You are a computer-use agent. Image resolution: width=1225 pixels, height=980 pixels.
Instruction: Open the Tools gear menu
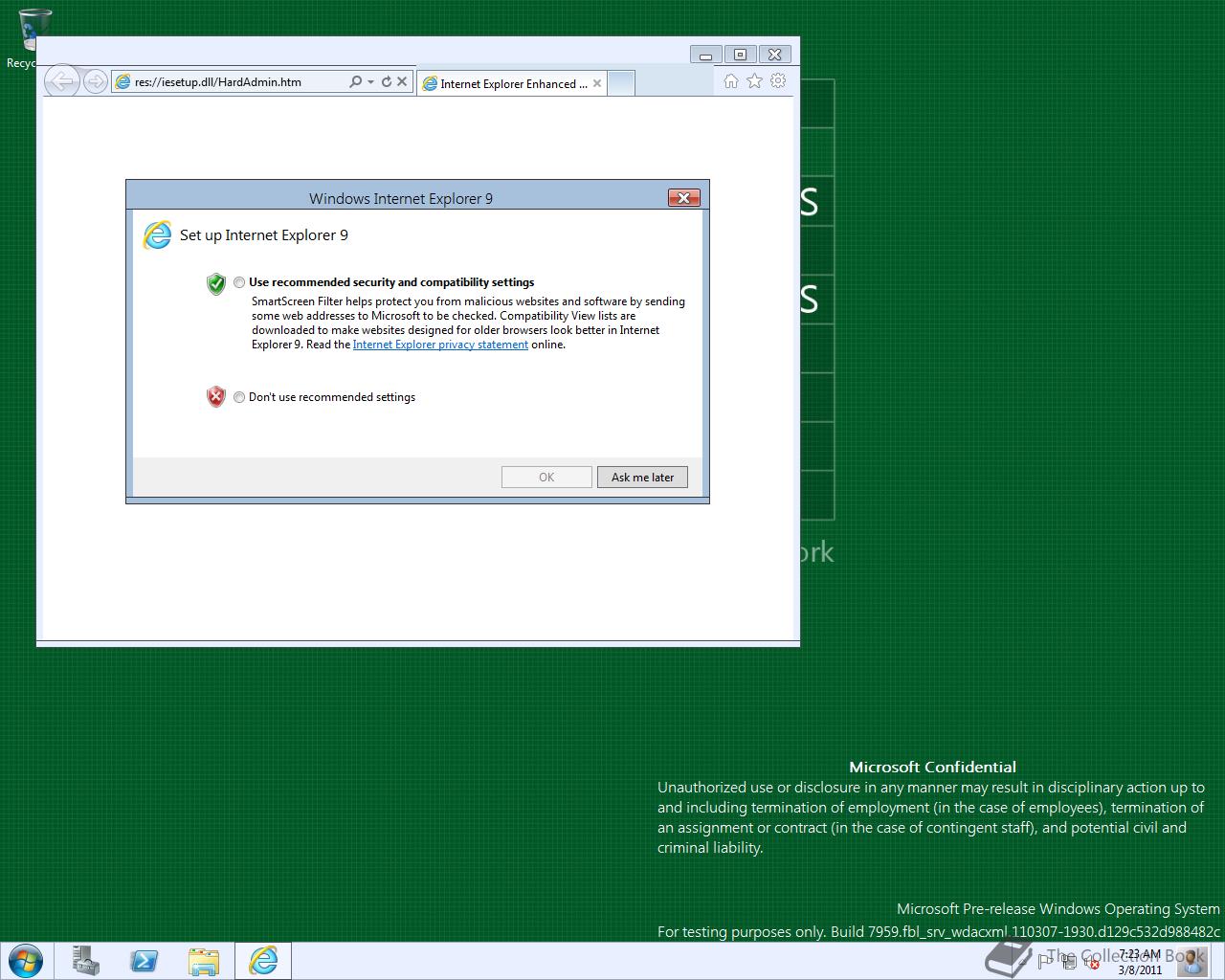pyautogui.click(x=778, y=81)
